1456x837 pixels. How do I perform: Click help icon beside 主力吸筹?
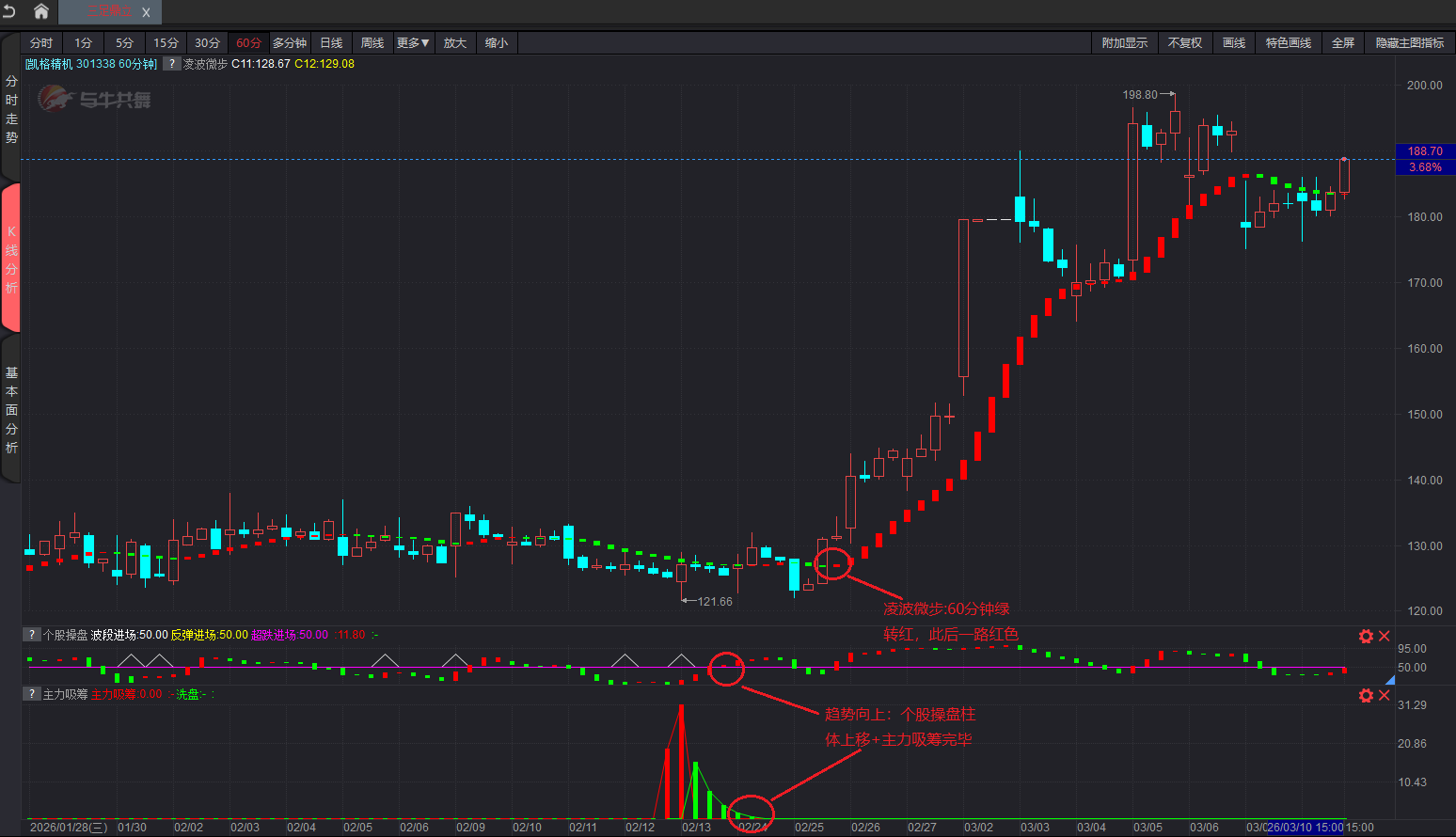pos(32,694)
